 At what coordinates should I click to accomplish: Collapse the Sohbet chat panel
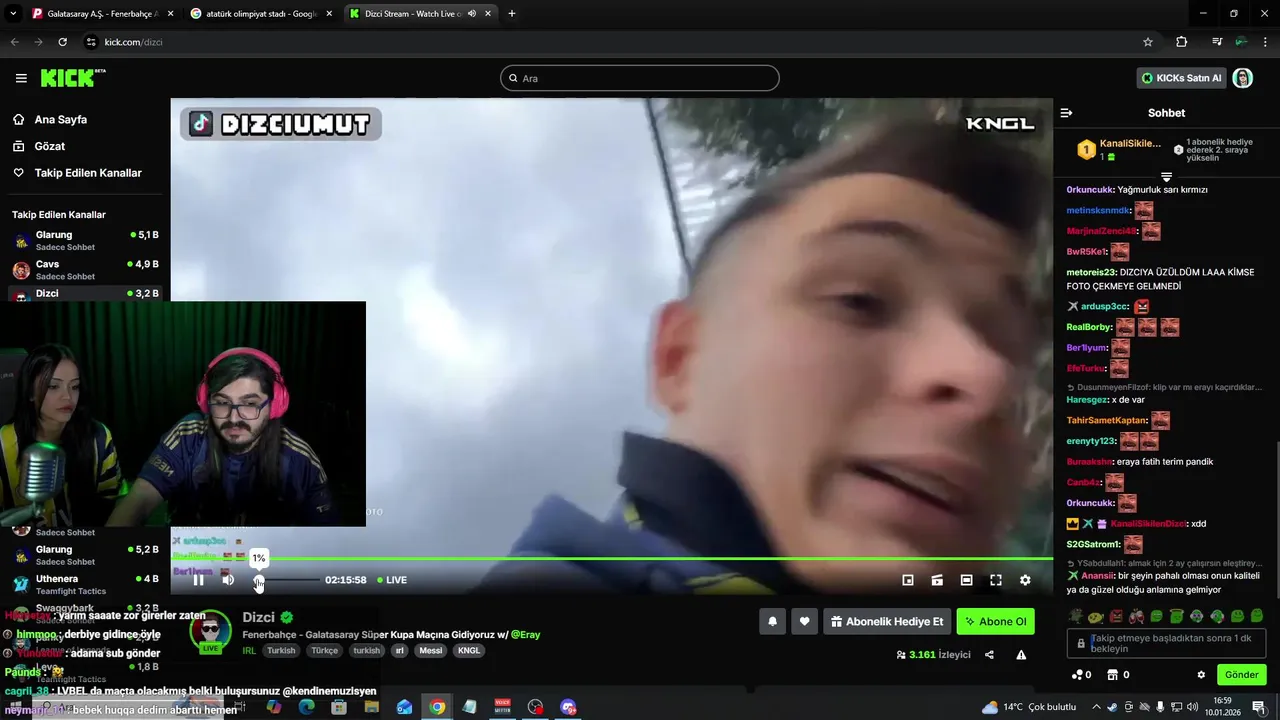pyautogui.click(x=1066, y=113)
